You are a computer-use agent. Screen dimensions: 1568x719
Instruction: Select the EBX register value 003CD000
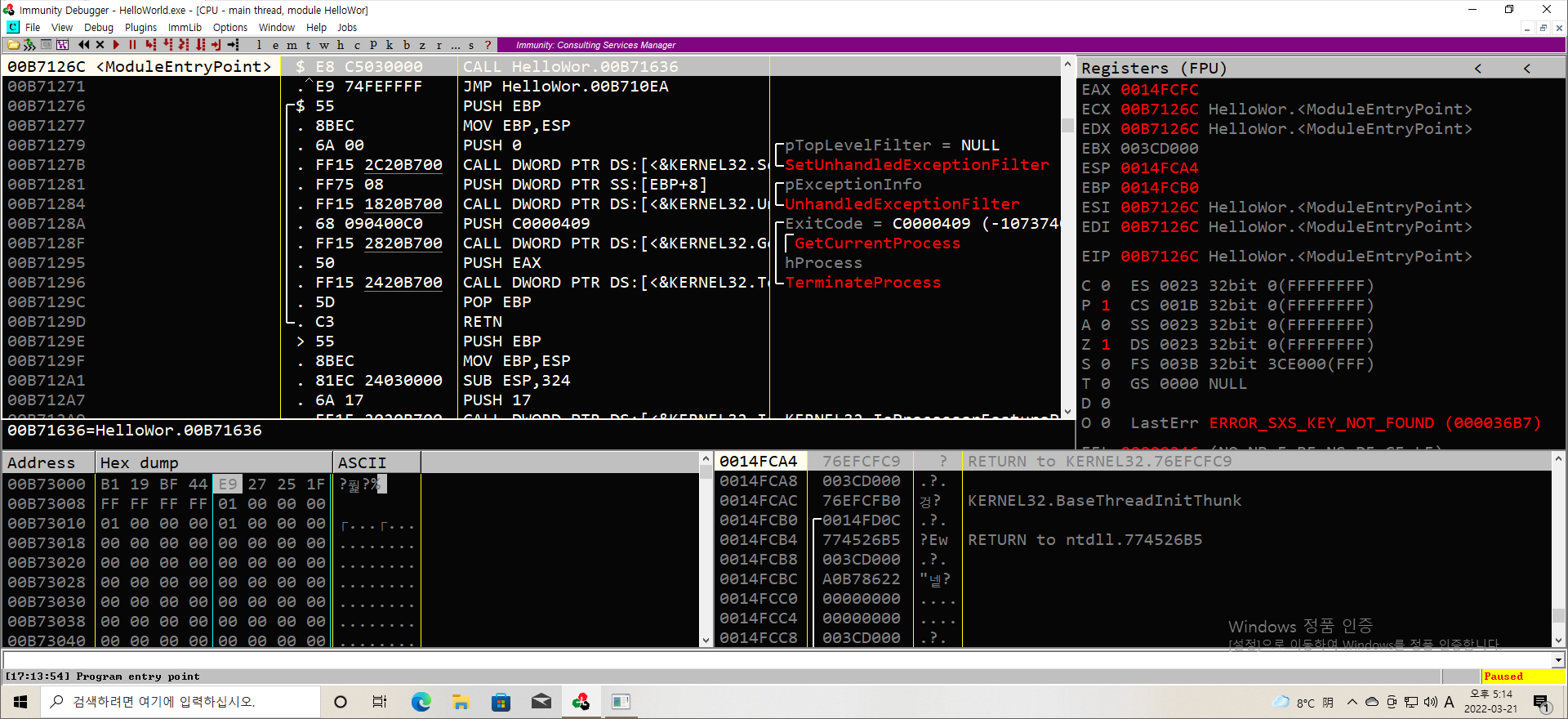tap(1160, 148)
